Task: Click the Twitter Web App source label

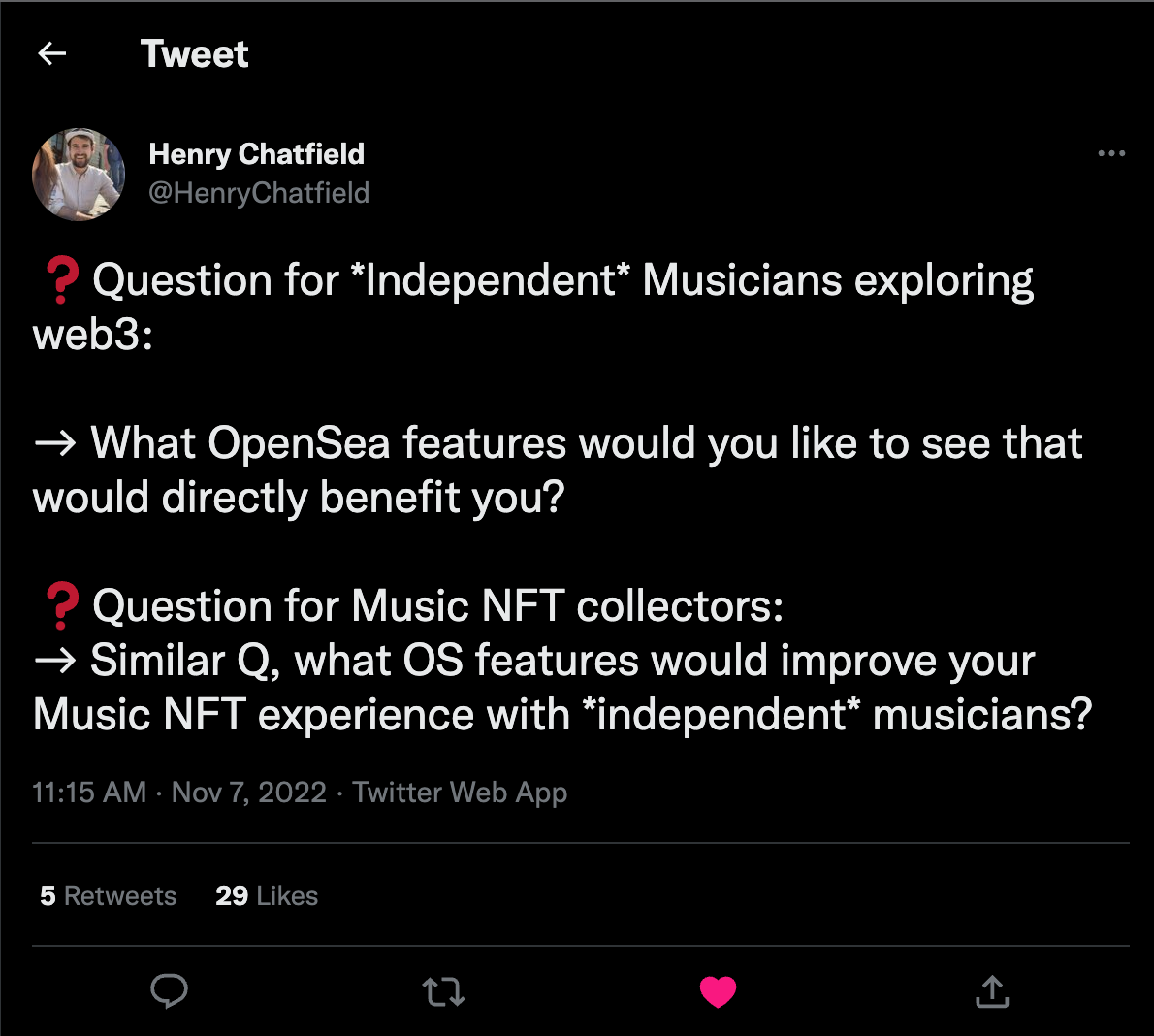Action: (461, 793)
